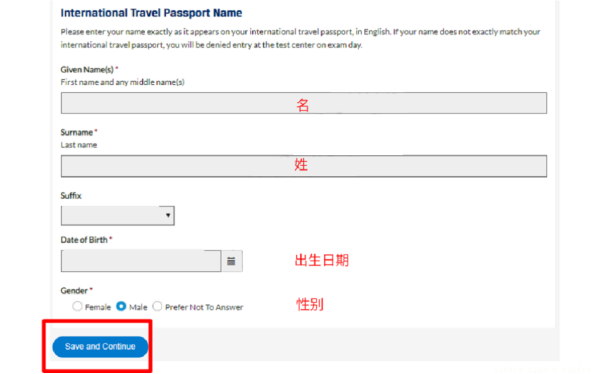Click the red 出生日期 annotation text
The width and height of the screenshot is (607, 374).
point(322,260)
